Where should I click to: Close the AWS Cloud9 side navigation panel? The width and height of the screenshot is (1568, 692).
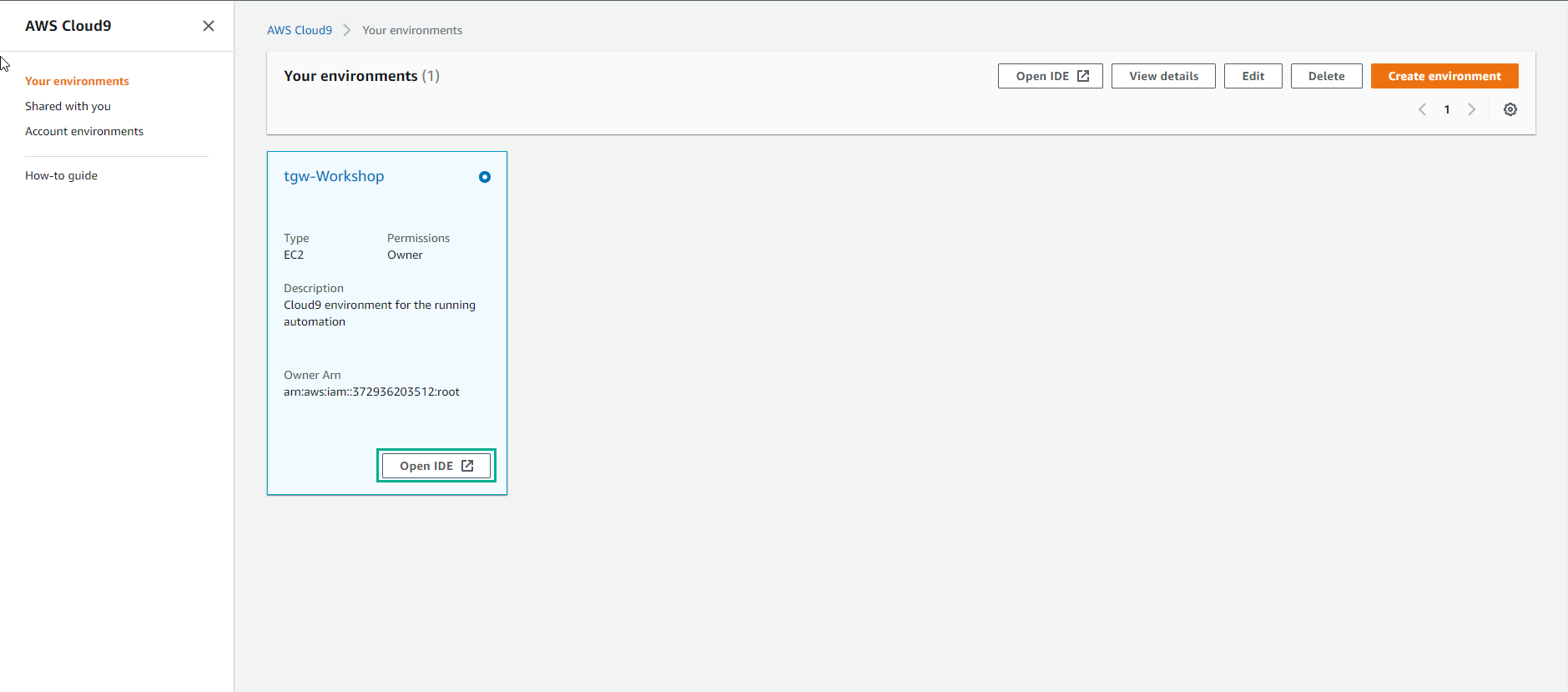[209, 26]
